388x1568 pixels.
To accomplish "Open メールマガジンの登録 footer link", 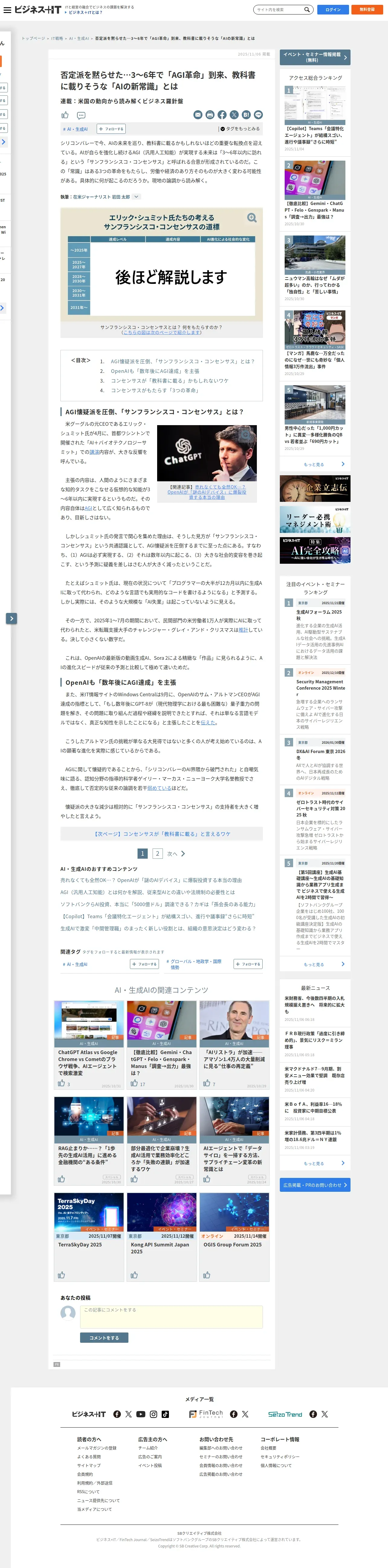I will click(97, 1448).
